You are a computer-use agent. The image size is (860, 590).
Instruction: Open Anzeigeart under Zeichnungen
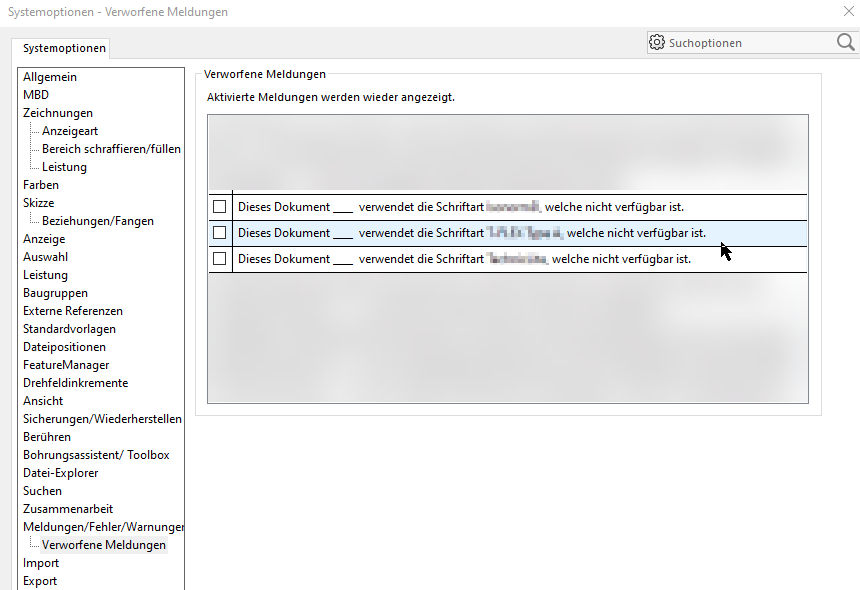pos(70,131)
